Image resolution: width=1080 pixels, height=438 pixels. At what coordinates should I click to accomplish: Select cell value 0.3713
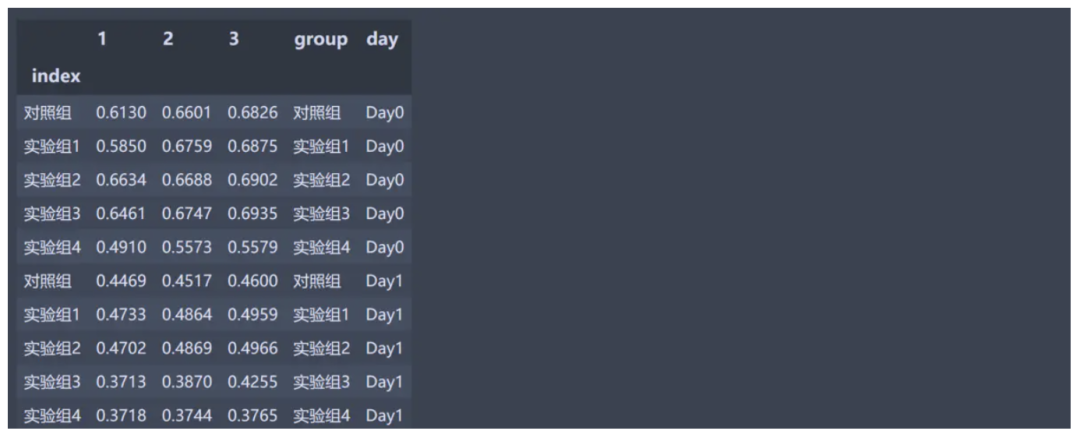click(x=121, y=382)
